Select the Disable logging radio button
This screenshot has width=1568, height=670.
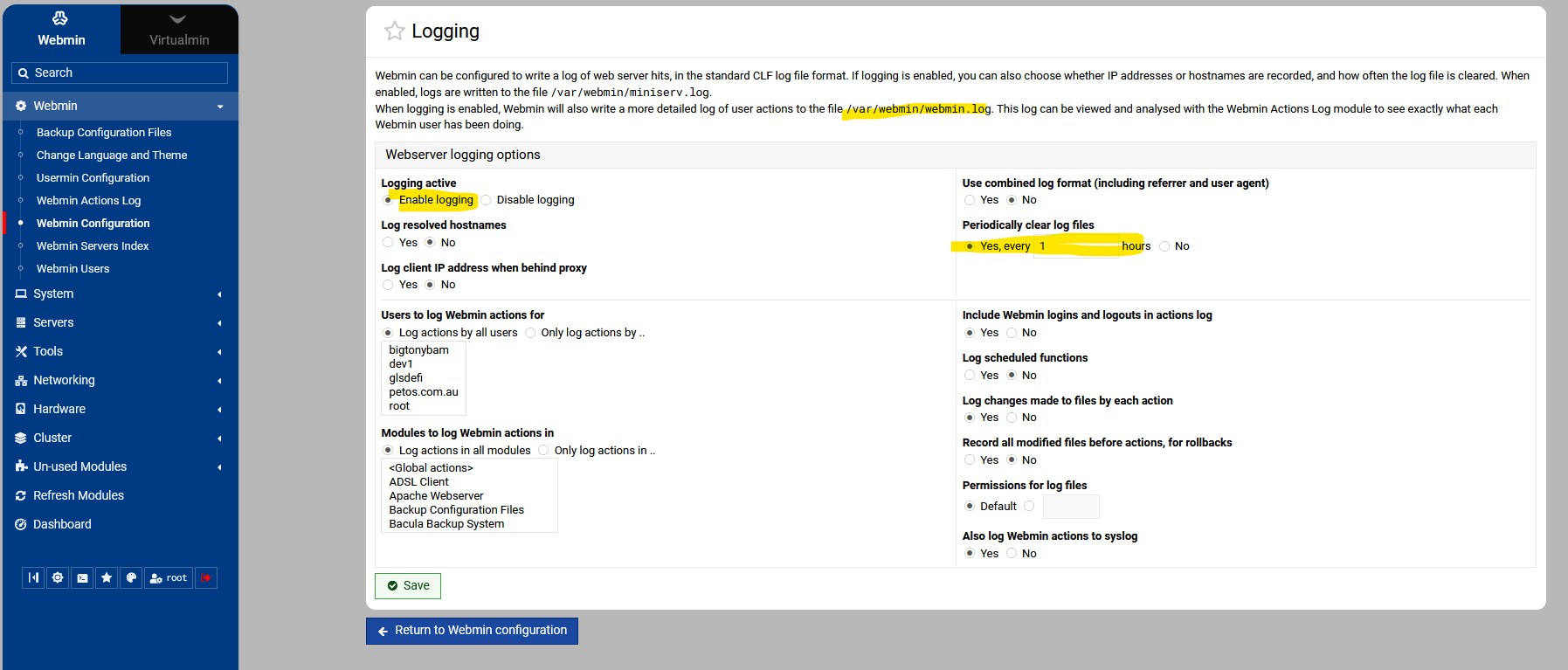click(x=486, y=200)
